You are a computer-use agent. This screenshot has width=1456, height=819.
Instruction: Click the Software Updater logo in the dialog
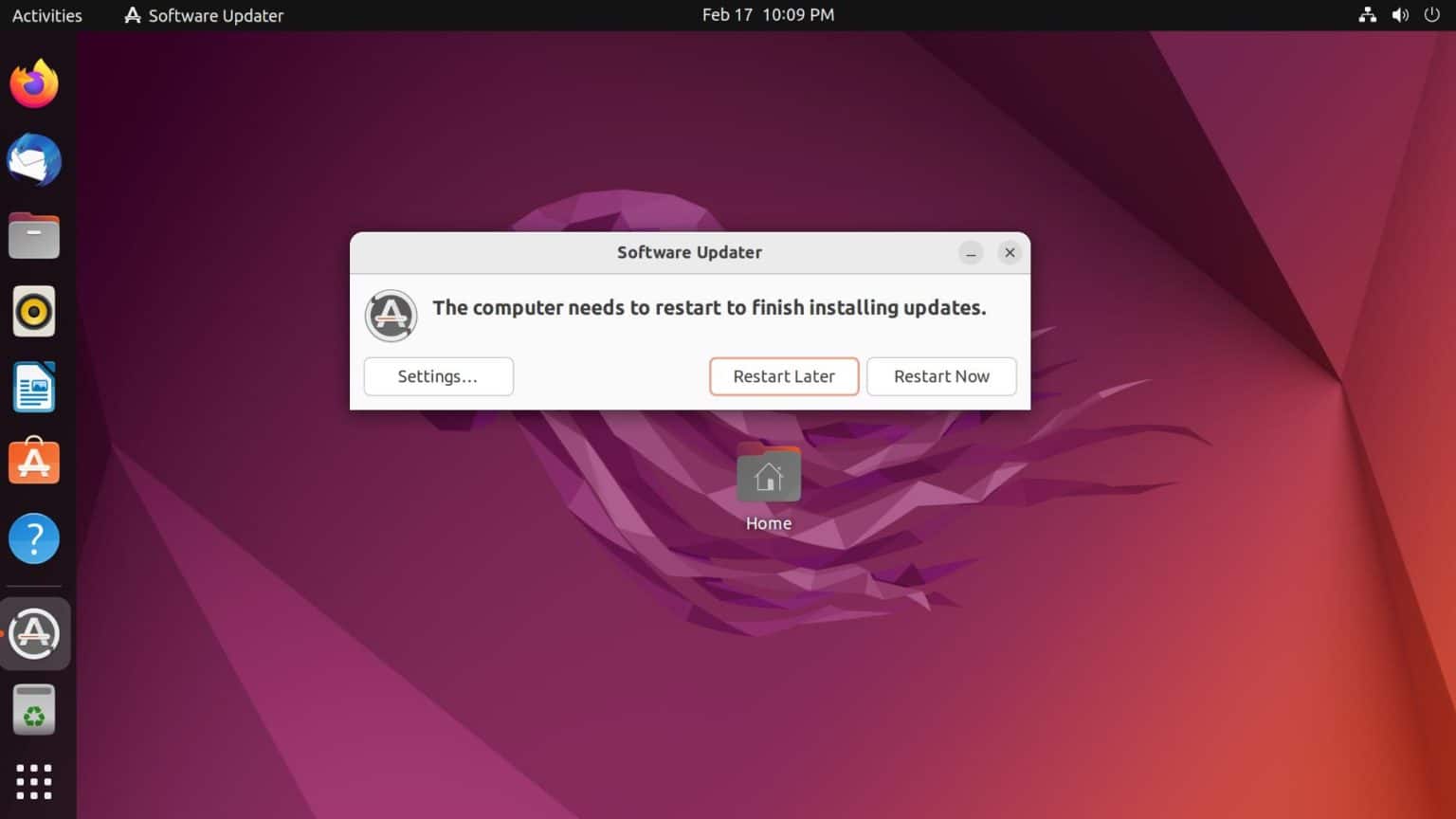coord(391,316)
